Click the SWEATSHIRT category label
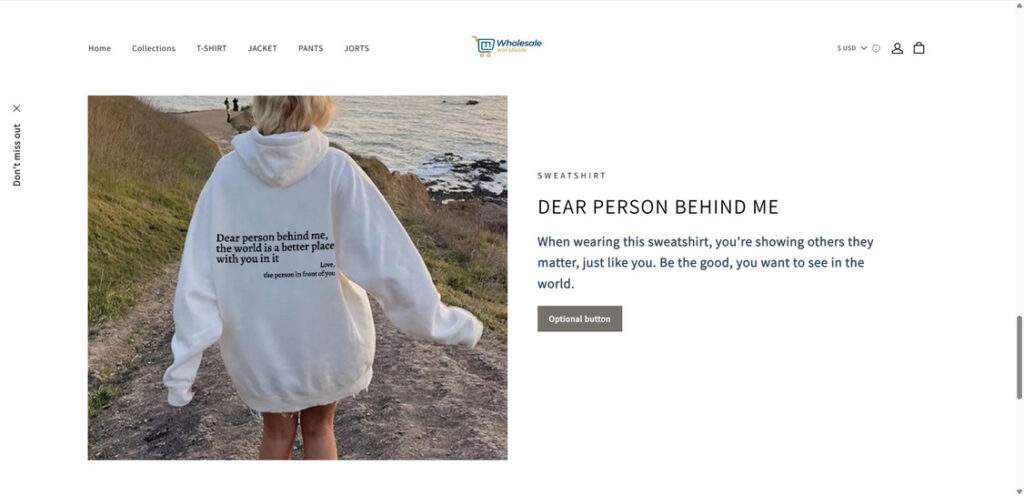The height and width of the screenshot is (496, 1024). tap(572, 176)
